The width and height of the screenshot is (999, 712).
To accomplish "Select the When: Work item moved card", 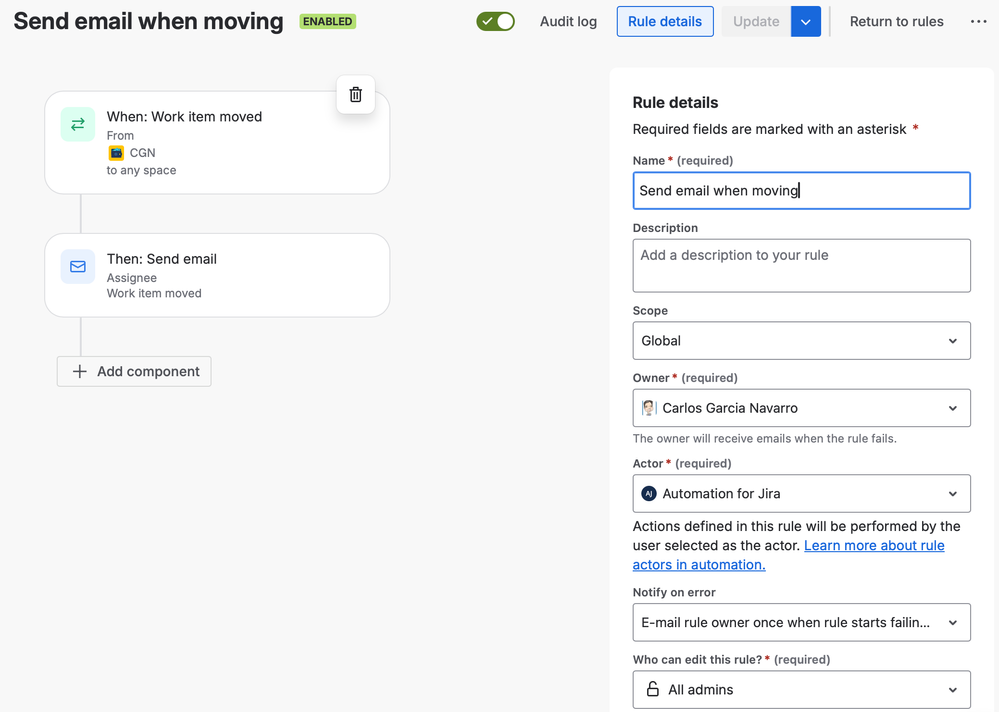I will pos(217,143).
